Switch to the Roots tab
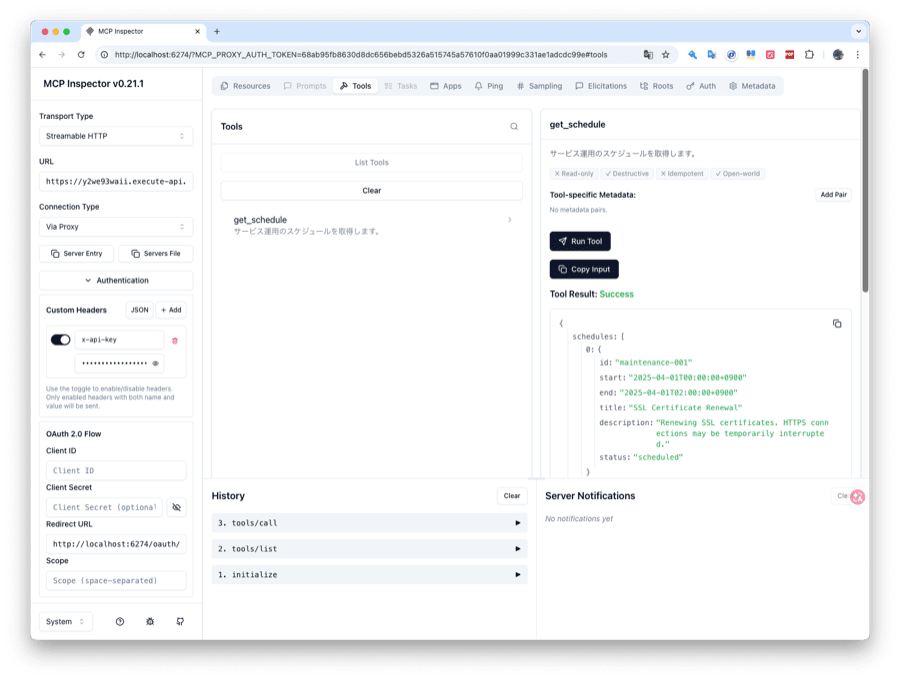Image resolution: width=900 pixels, height=680 pixels. (x=656, y=86)
